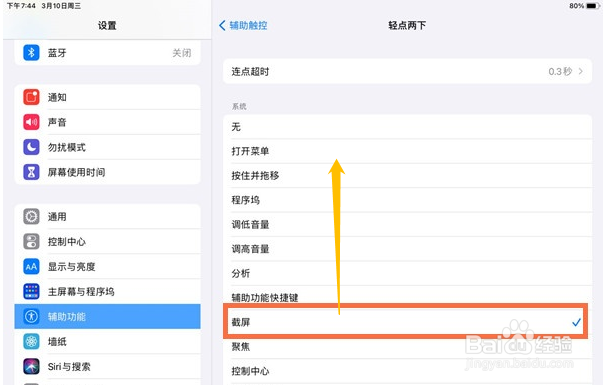
Task: Tap the 3月10日周三 date in status bar
Action: 61,6
